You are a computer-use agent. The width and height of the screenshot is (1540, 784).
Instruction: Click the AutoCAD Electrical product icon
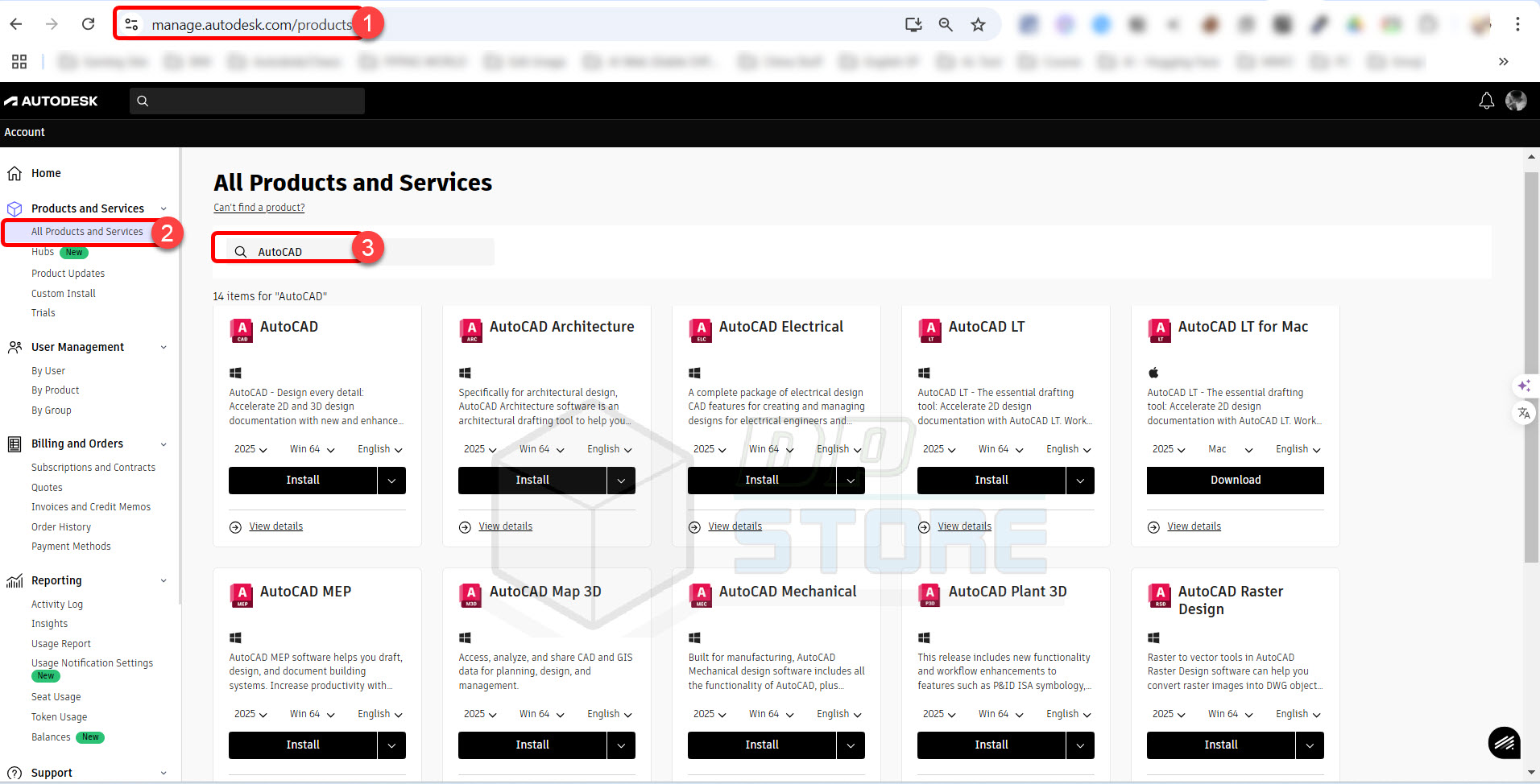[701, 330]
